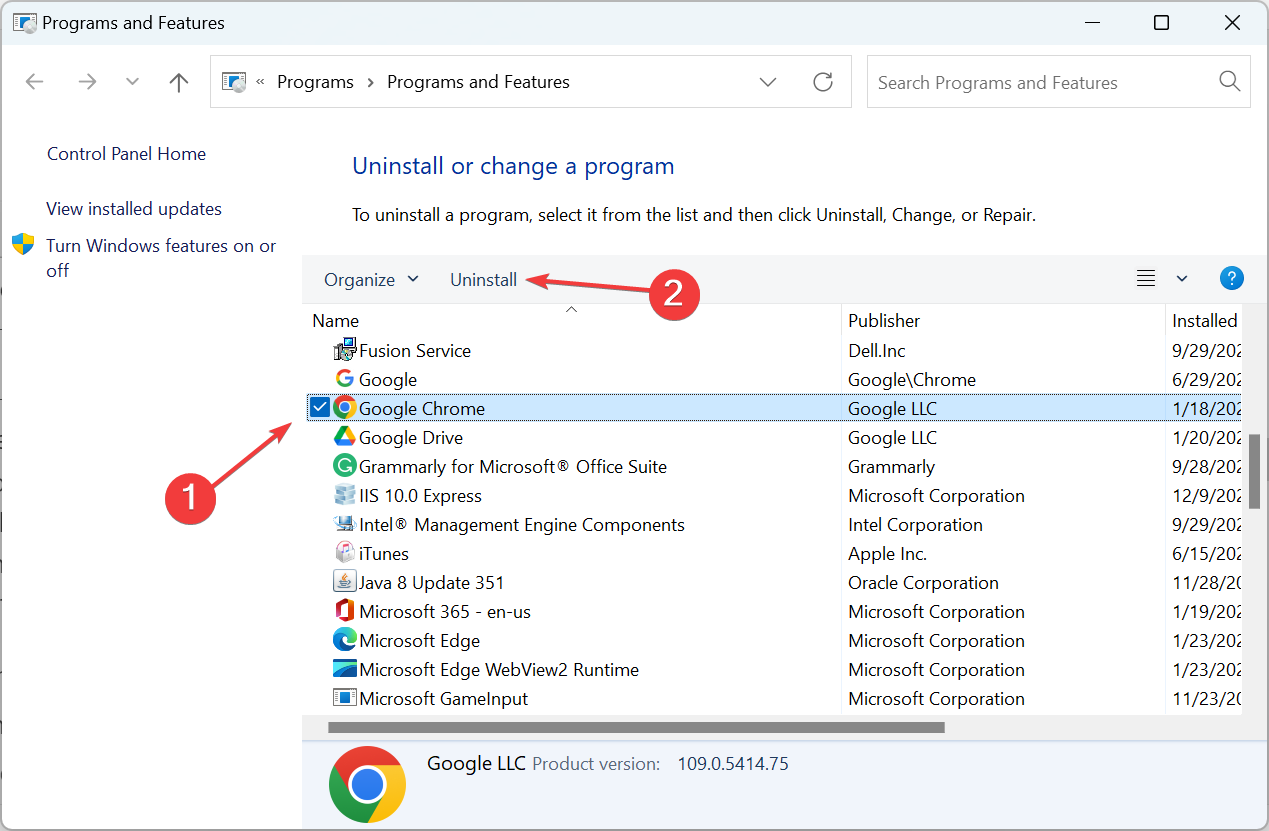Click the Google Chrome icon in list
1269x831 pixels.
pyautogui.click(x=344, y=408)
